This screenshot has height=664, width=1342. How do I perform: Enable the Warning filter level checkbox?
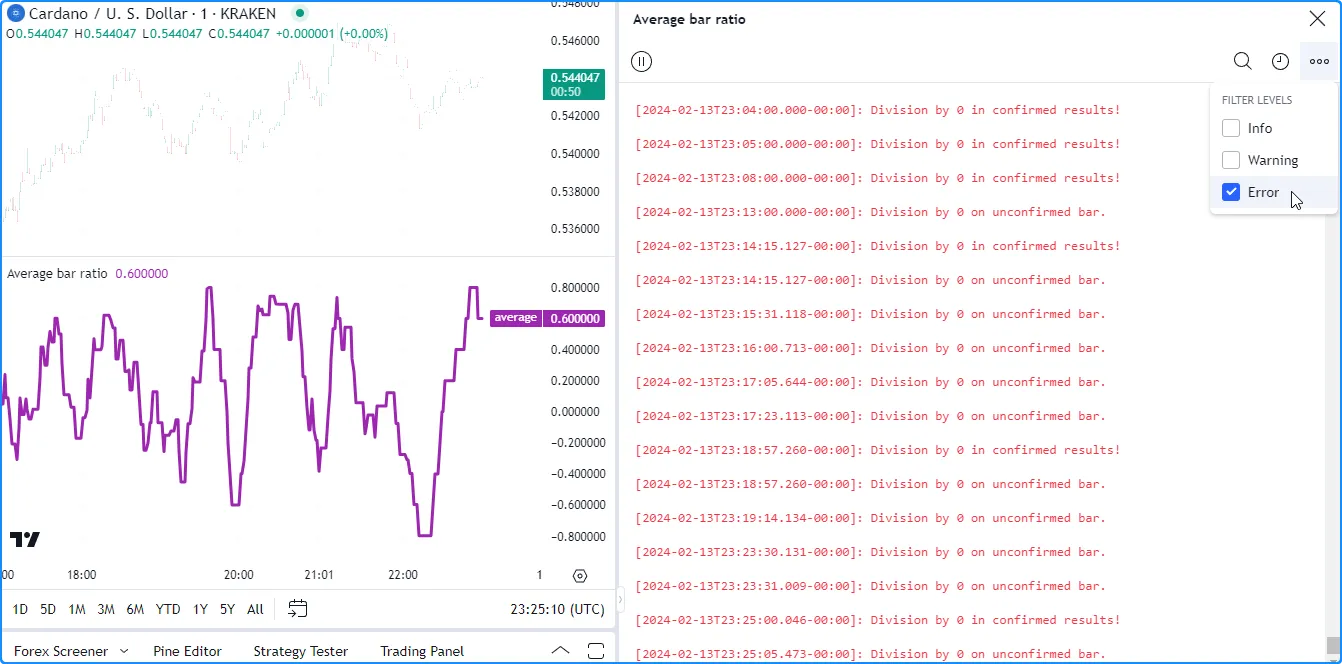pyautogui.click(x=1231, y=160)
